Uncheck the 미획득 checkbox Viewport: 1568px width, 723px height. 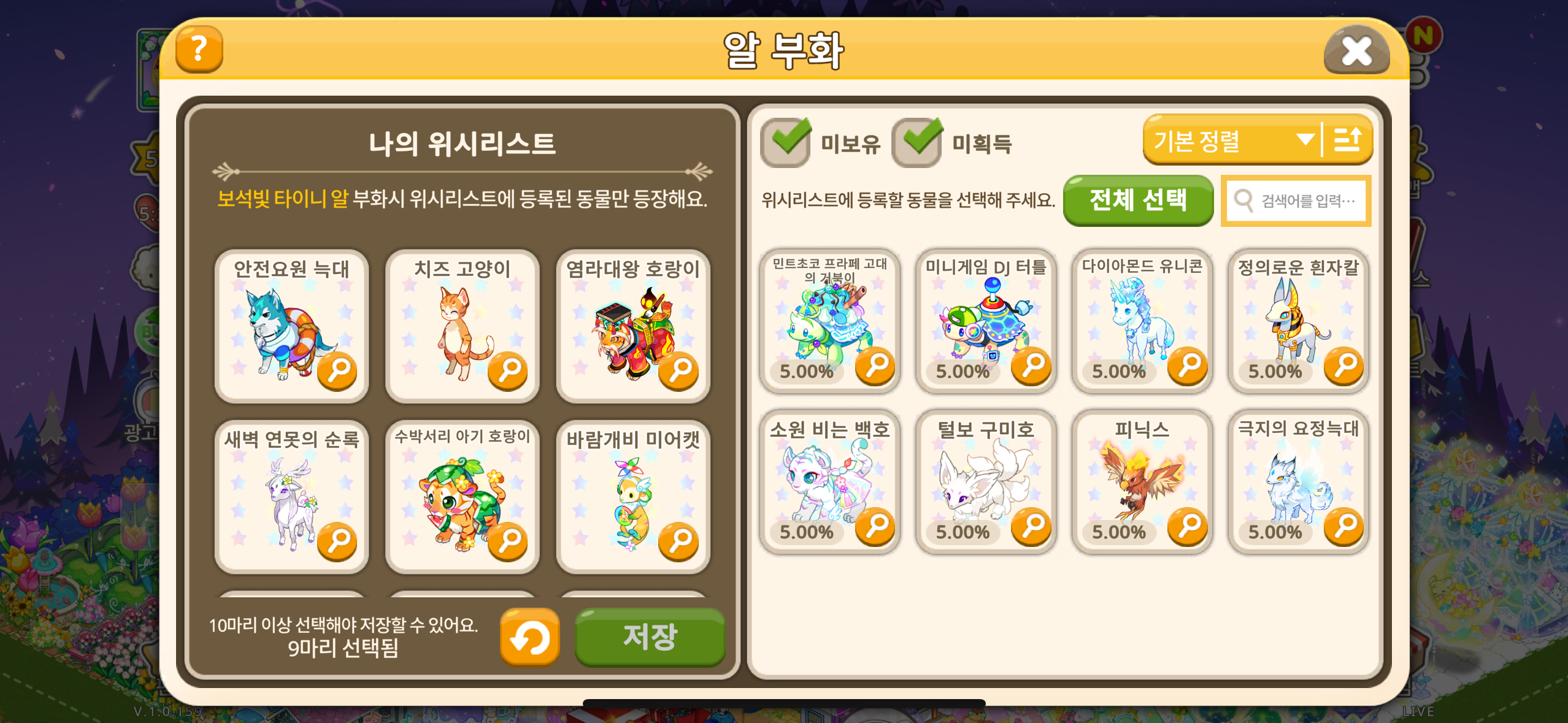click(x=918, y=142)
